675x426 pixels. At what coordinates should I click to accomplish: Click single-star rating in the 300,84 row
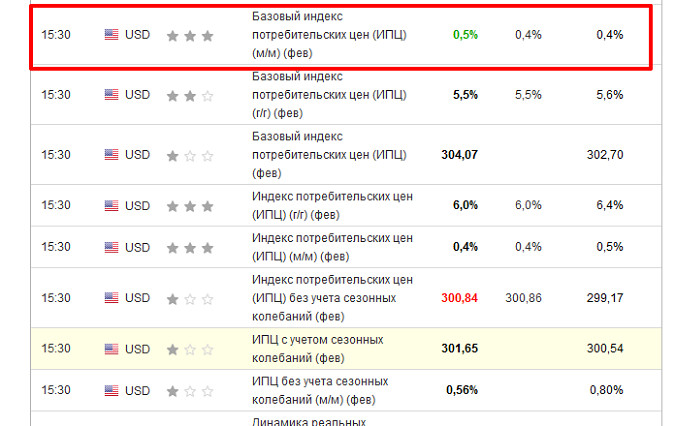click(190, 298)
